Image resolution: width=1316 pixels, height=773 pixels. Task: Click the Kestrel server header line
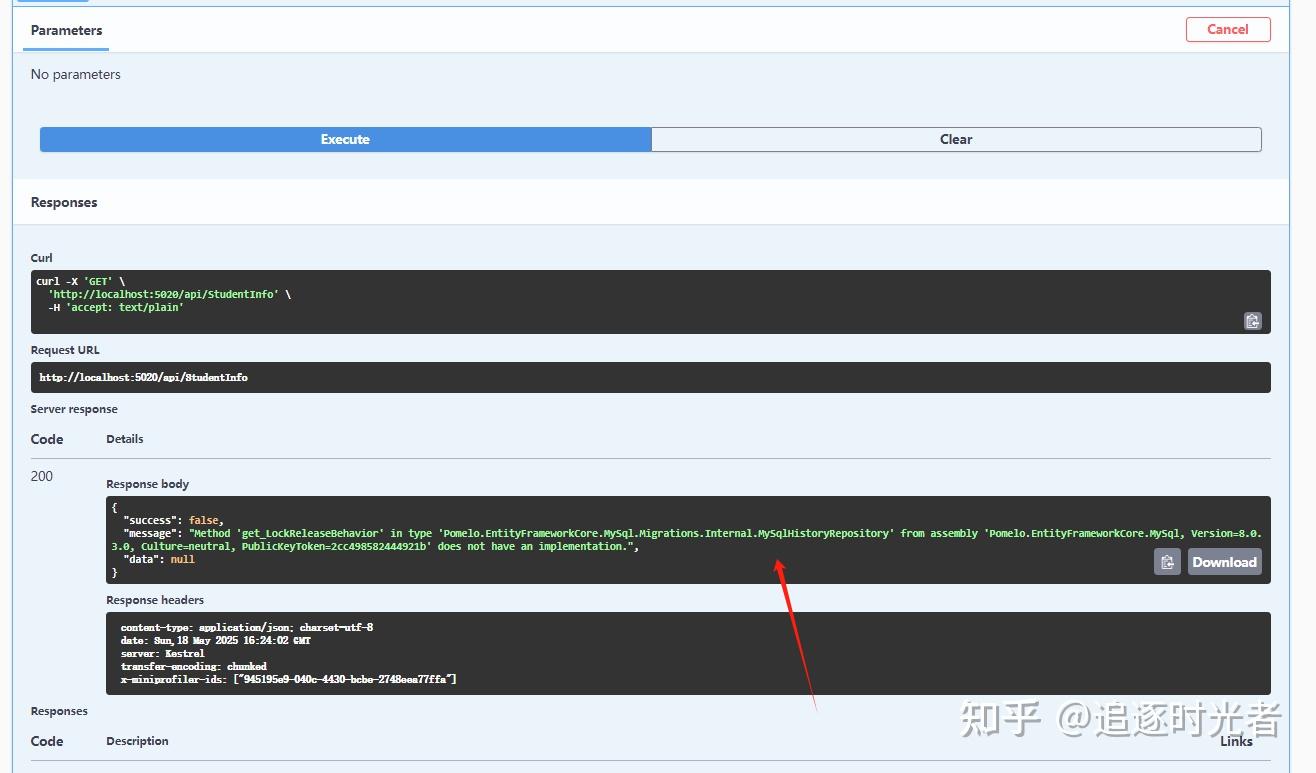coord(165,653)
